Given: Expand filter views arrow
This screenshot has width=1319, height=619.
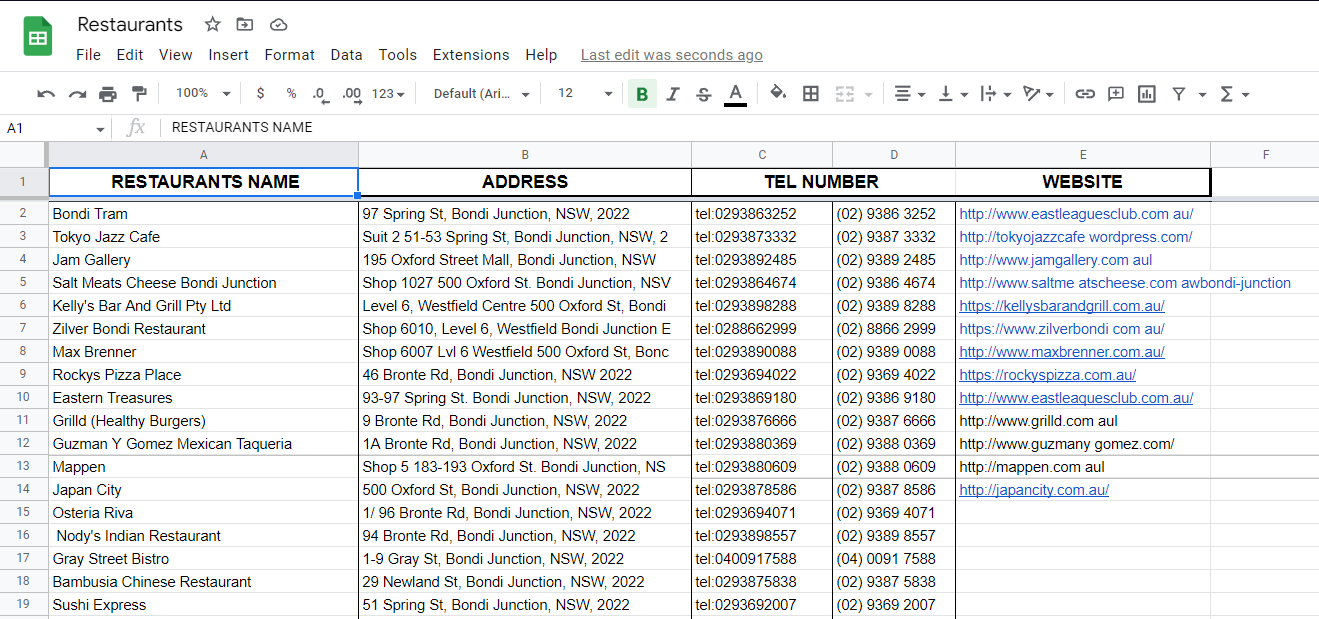Looking at the screenshot, I should (x=1202, y=94).
